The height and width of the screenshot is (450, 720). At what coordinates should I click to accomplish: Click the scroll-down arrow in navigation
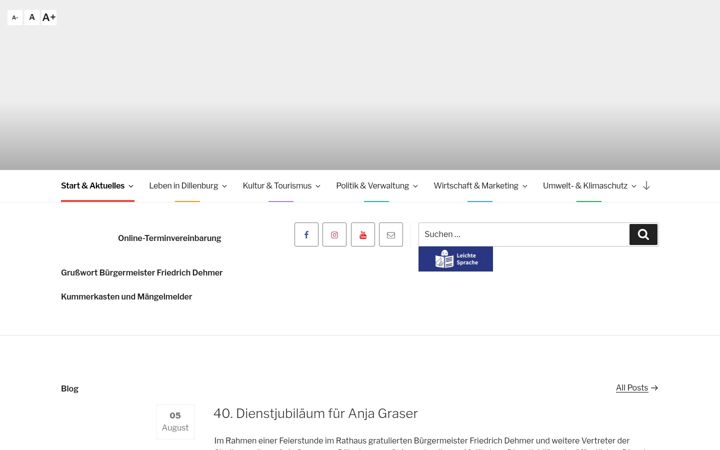click(x=647, y=186)
